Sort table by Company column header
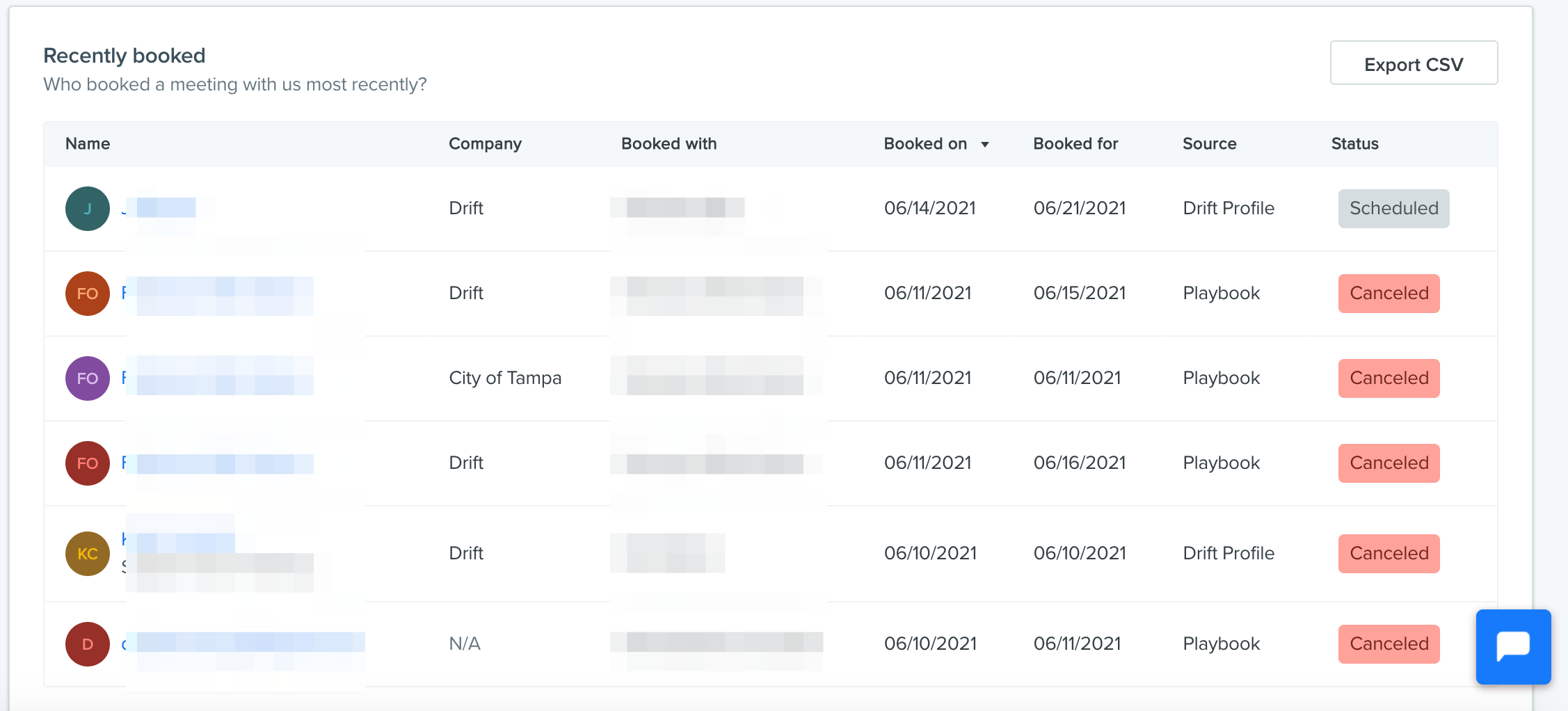This screenshot has height=711, width=1568. [x=485, y=144]
